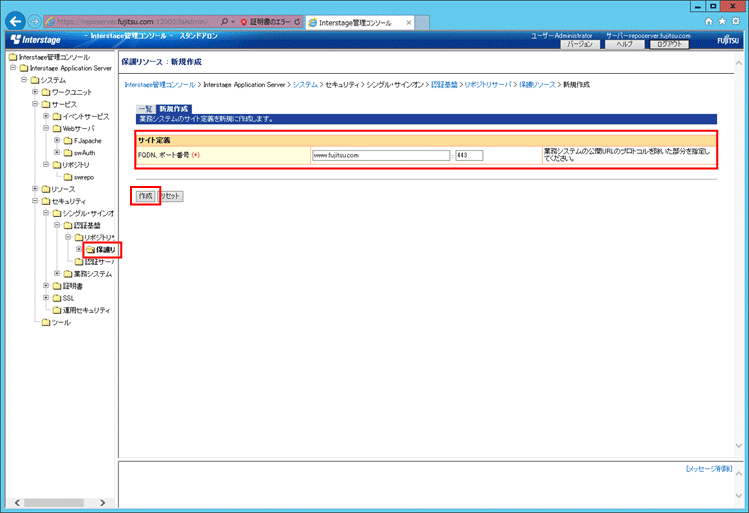Click the browser home icon

point(709,21)
